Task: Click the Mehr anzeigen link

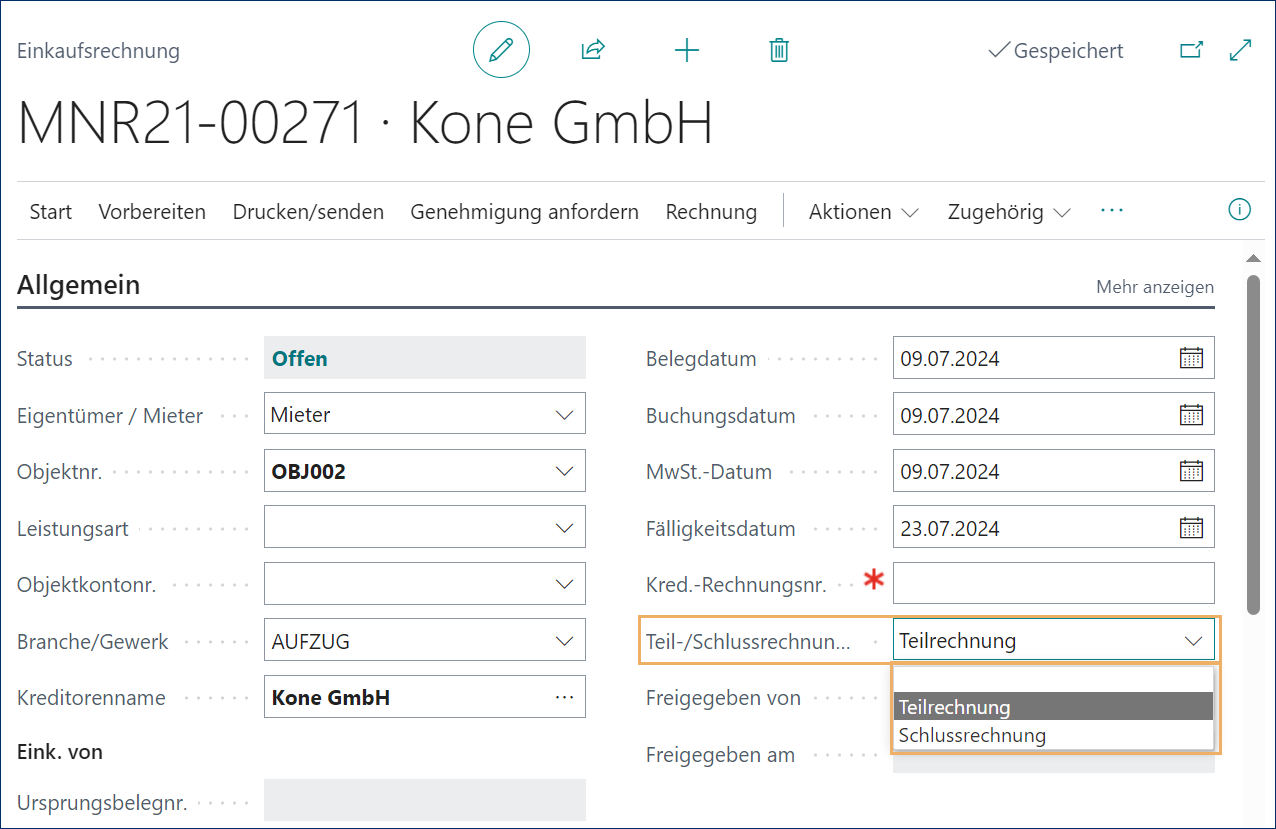Action: 1154,286
